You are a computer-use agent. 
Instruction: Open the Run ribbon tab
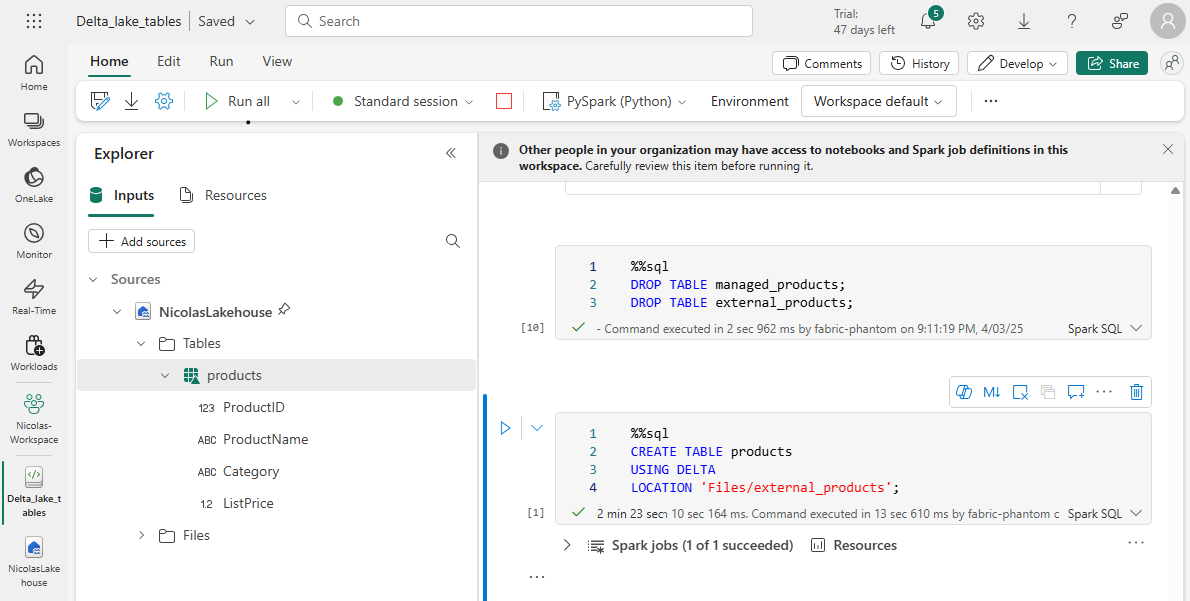coord(221,61)
